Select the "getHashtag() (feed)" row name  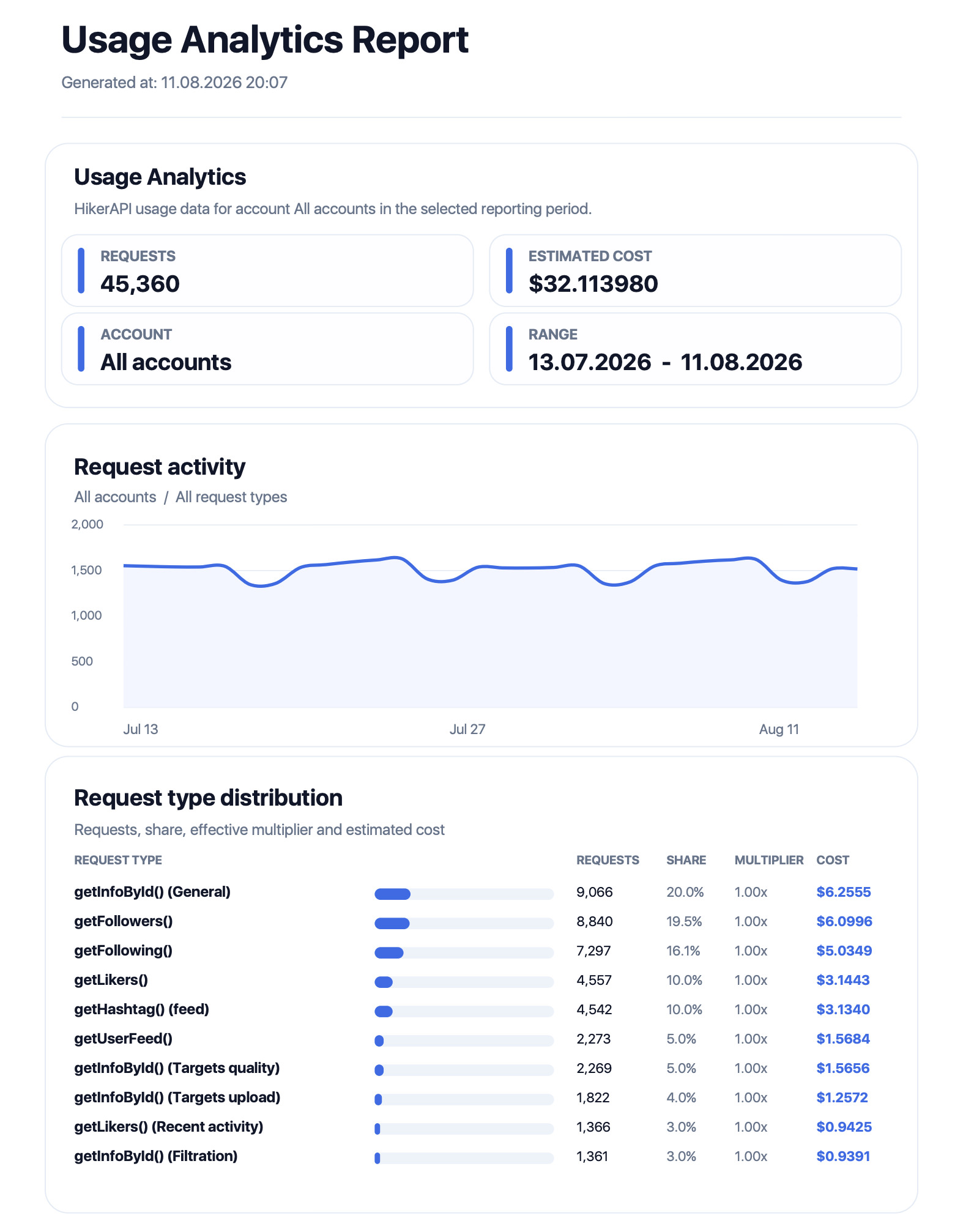(141, 1009)
